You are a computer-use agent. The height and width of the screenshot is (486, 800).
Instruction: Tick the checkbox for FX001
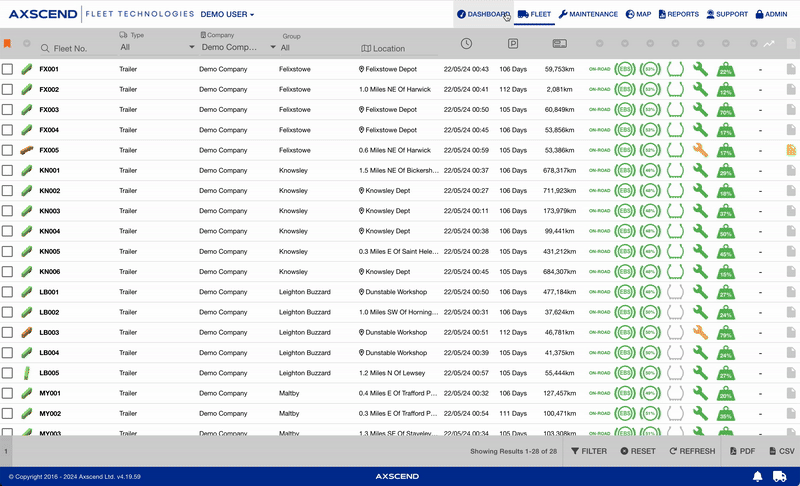coord(8,69)
